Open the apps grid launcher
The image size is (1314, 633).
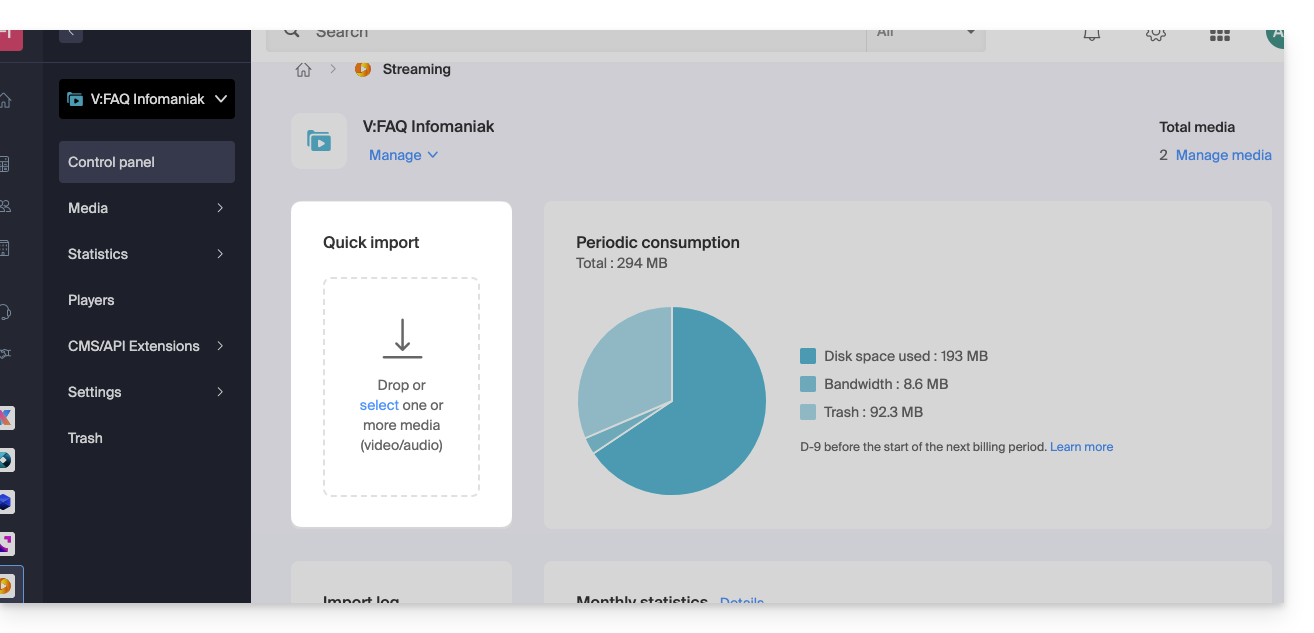click(1219, 35)
